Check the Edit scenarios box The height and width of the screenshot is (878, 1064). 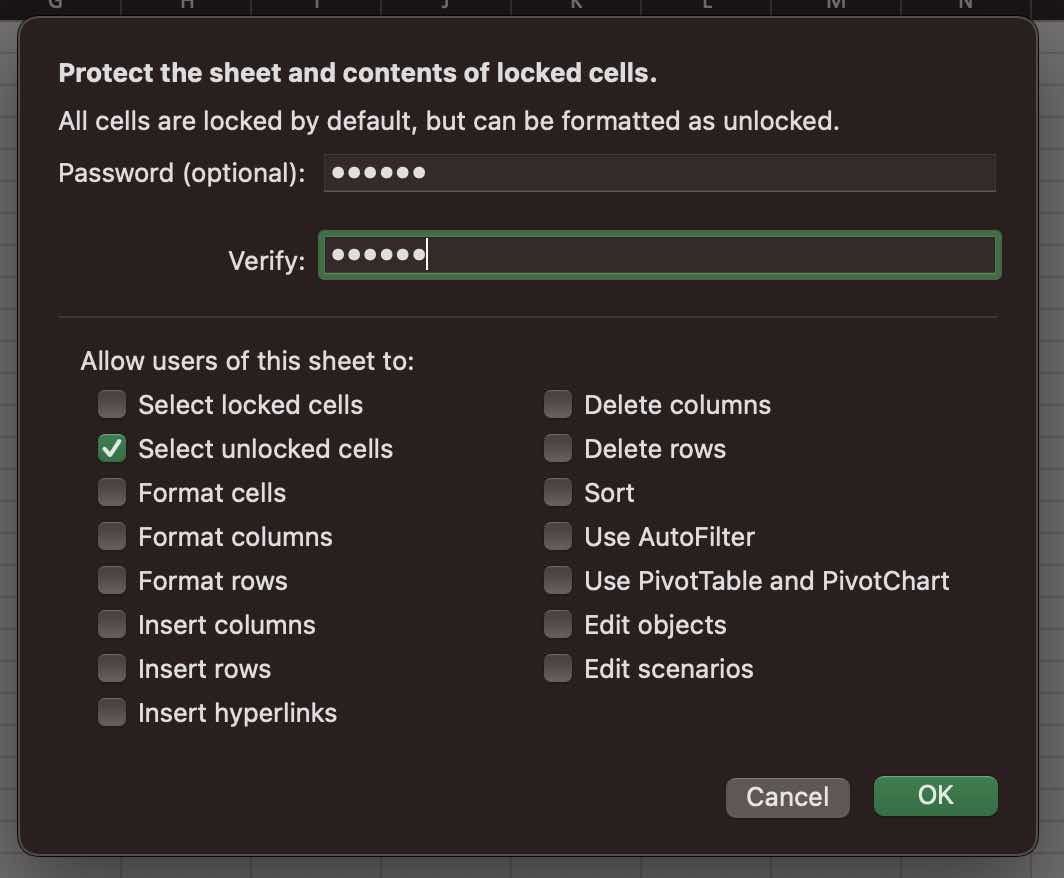tap(558, 668)
